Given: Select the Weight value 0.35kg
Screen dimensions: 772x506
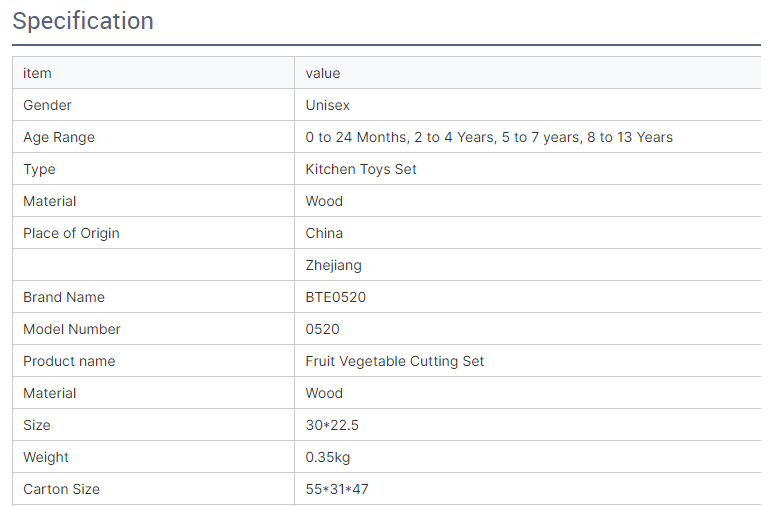Looking at the screenshot, I should [x=328, y=457].
